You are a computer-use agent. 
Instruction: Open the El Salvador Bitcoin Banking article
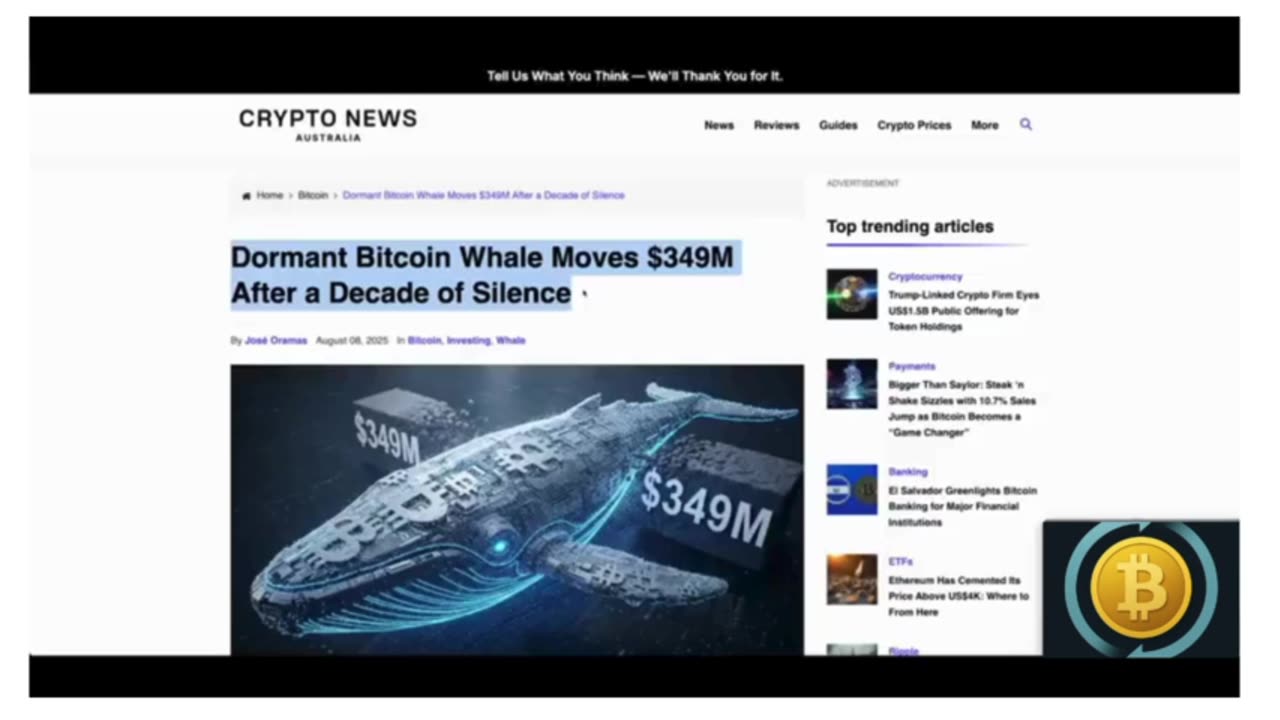point(962,507)
